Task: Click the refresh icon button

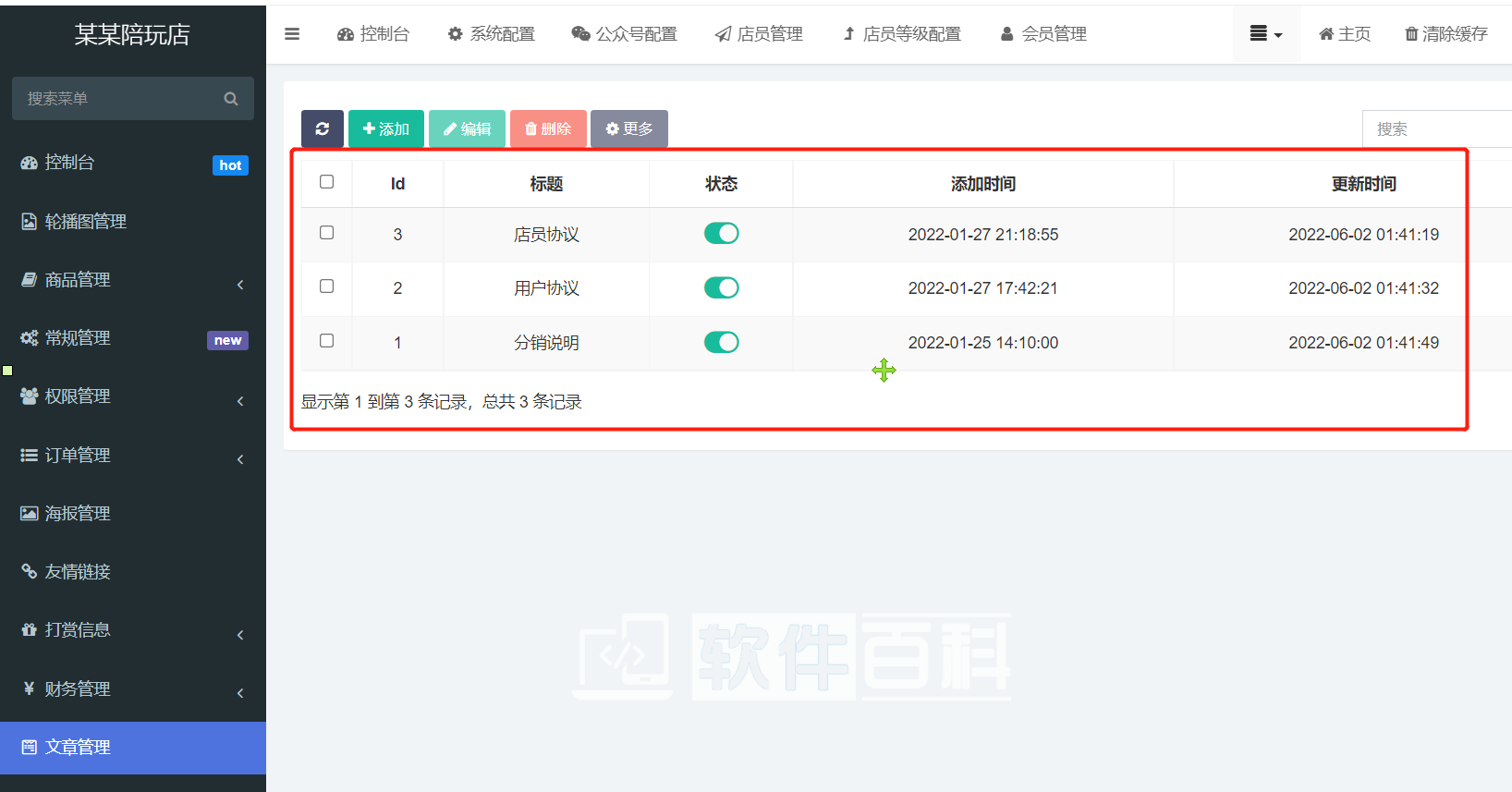Action: (322, 128)
